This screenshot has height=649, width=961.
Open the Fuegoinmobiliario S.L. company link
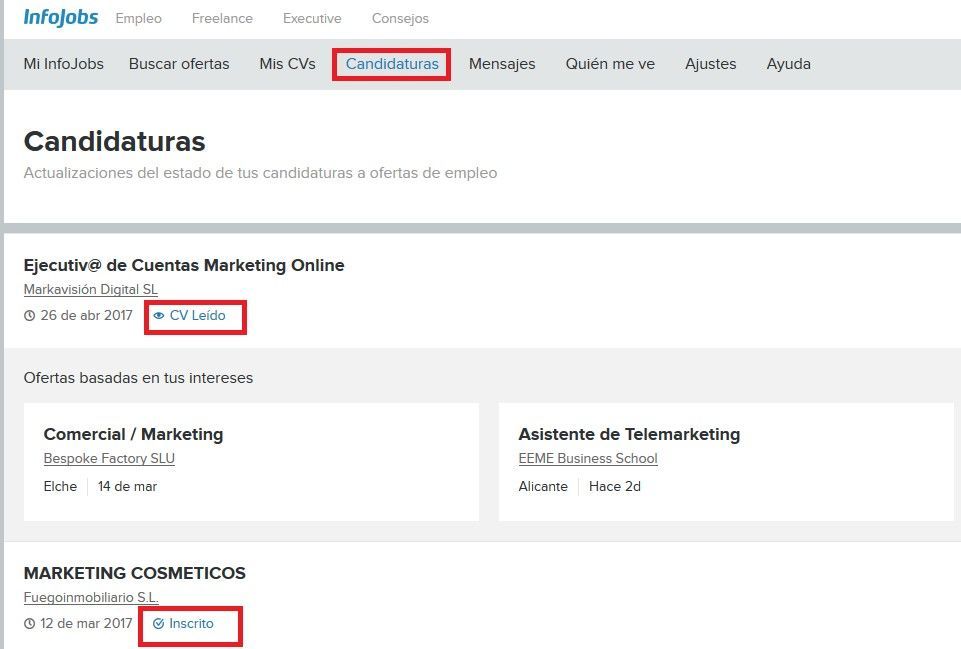pyautogui.click(x=91, y=598)
